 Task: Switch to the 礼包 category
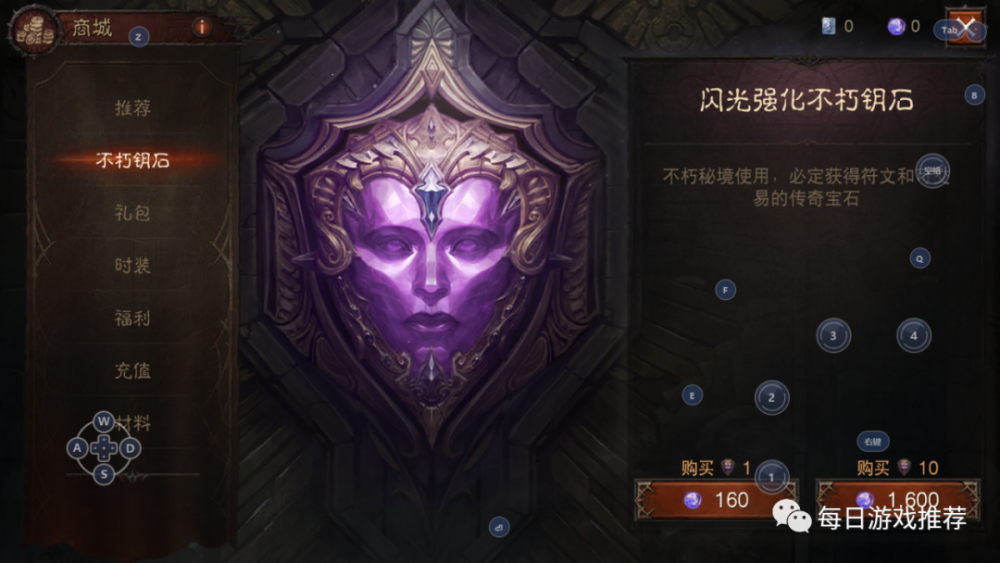point(133,213)
